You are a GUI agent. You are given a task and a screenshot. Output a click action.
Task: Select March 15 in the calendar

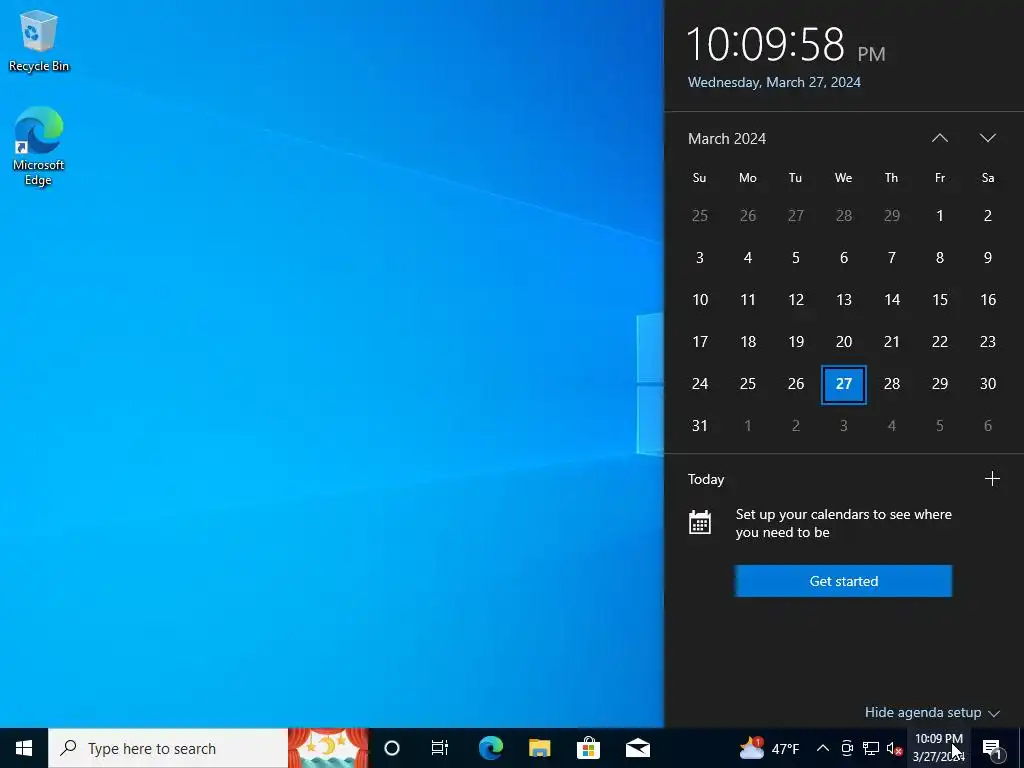(940, 300)
